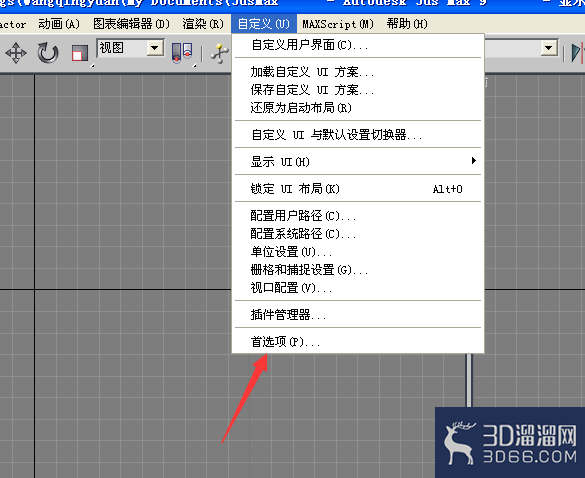Click the Select and Manipulate icon
585x478 pixels.
click(x=219, y=53)
